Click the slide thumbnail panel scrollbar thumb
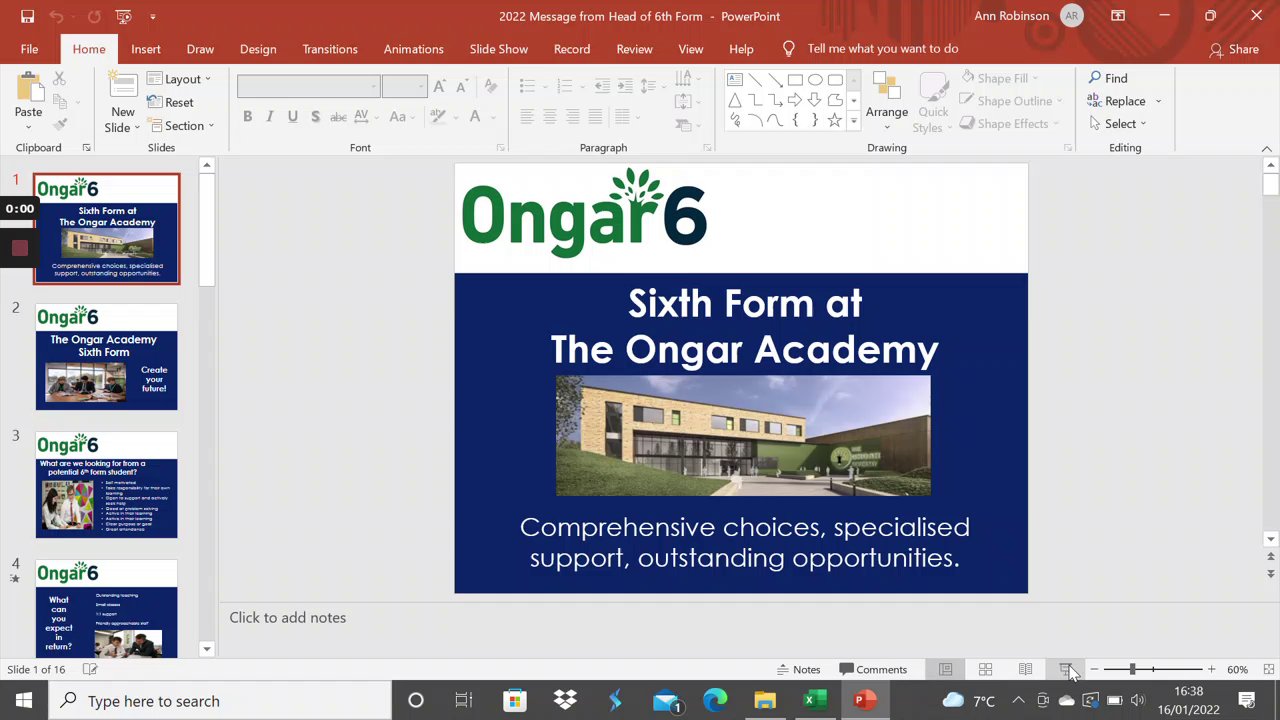Viewport: 1280px width, 720px height. coord(206,230)
